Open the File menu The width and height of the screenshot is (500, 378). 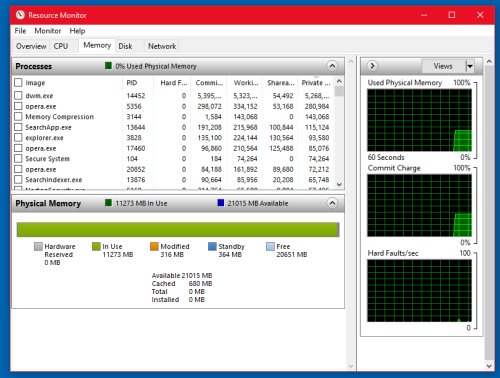coord(20,31)
